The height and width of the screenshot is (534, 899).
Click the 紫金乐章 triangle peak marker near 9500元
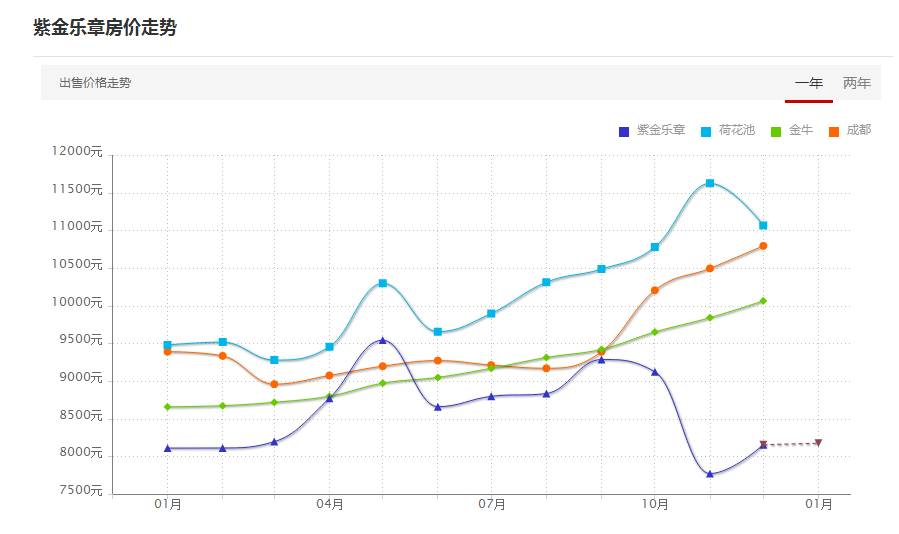click(x=383, y=340)
